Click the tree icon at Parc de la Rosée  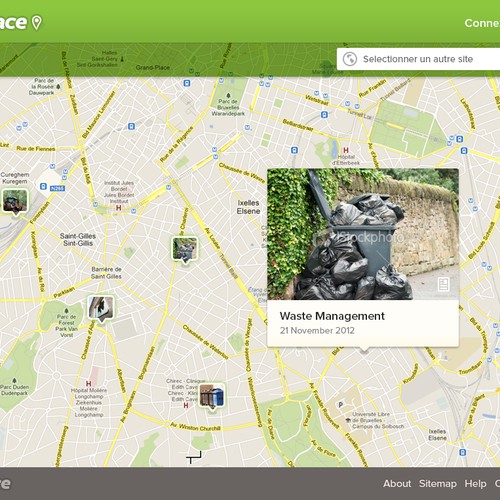tap(58, 87)
